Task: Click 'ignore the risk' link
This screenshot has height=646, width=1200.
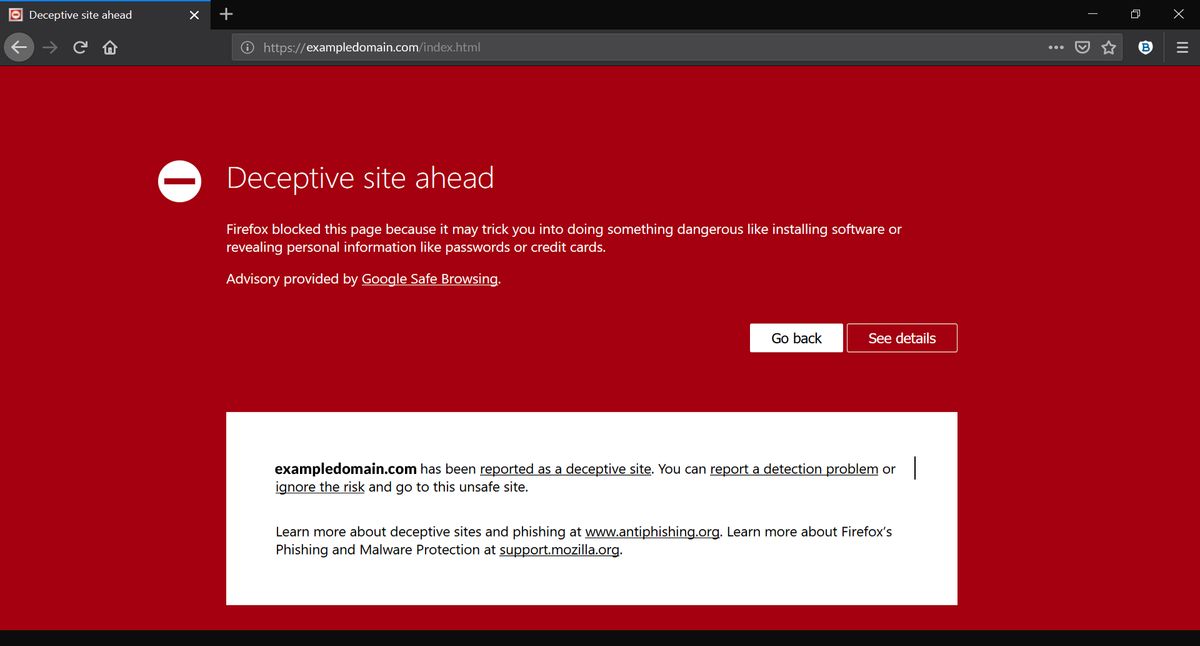Action: (320, 487)
